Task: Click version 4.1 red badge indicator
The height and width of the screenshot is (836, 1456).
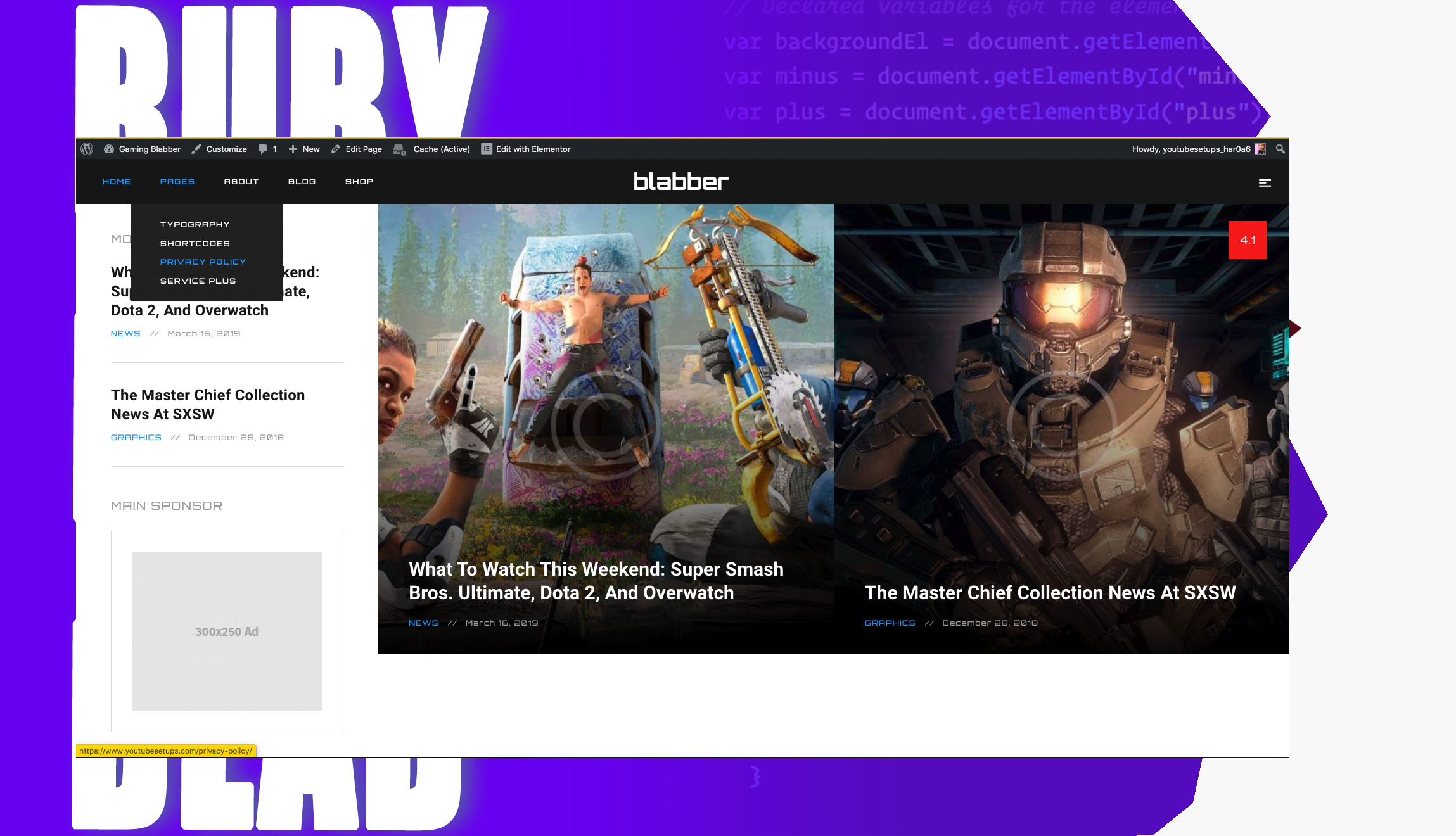Action: [1248, 239]
